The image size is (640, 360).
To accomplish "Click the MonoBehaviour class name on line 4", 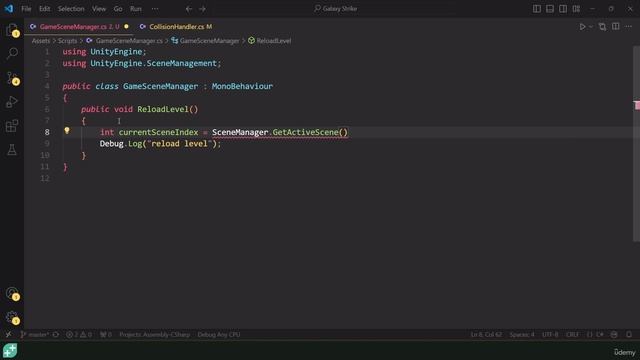I will [x=242, y=86].
